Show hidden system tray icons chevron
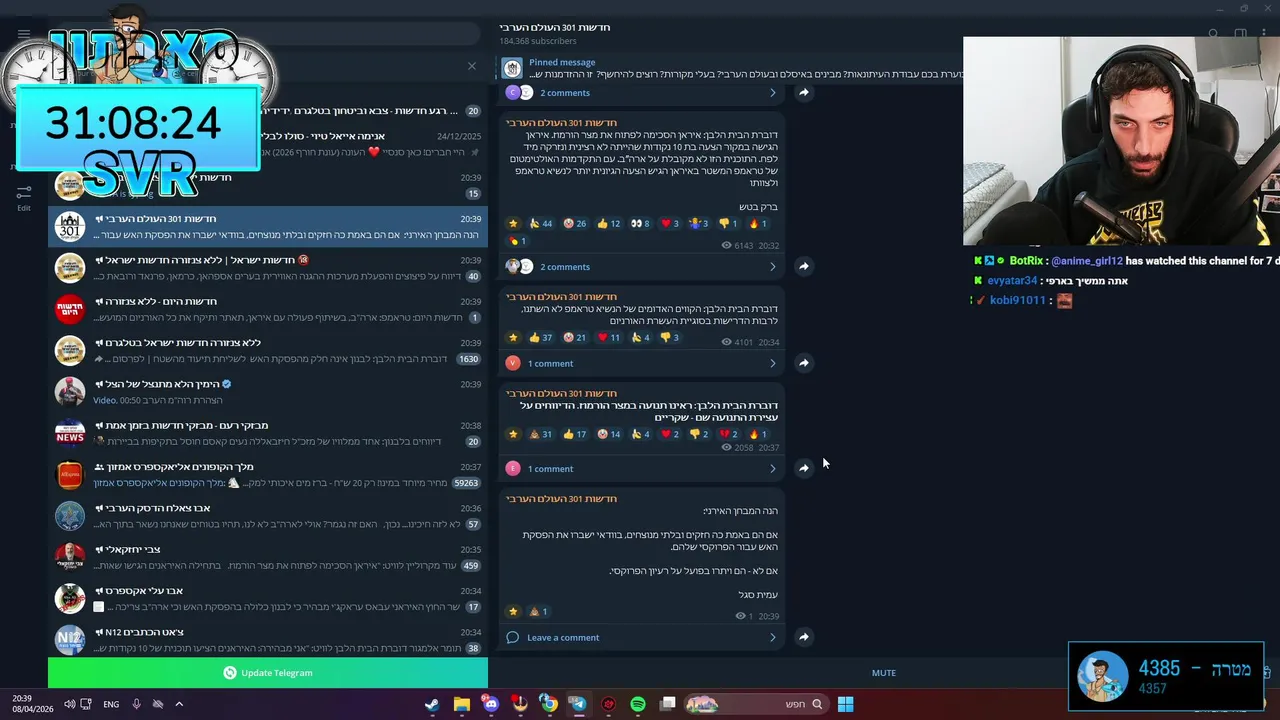The image size is (1280, 720). coord(179,704)
